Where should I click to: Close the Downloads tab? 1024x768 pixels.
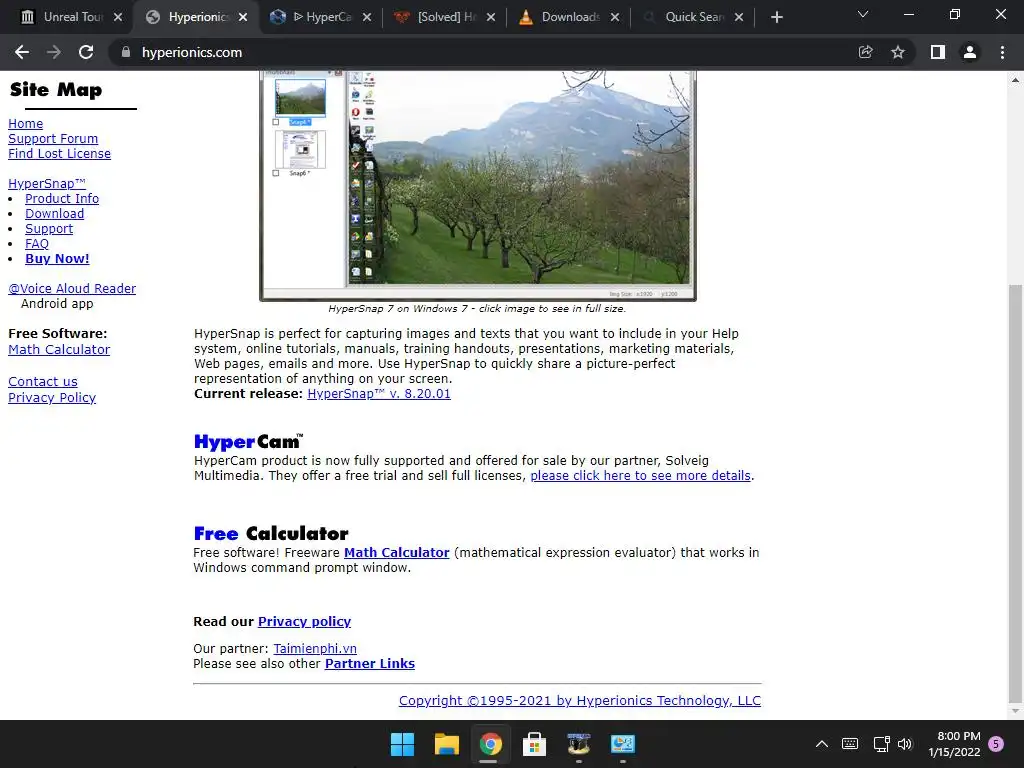[x=615, y=17]
